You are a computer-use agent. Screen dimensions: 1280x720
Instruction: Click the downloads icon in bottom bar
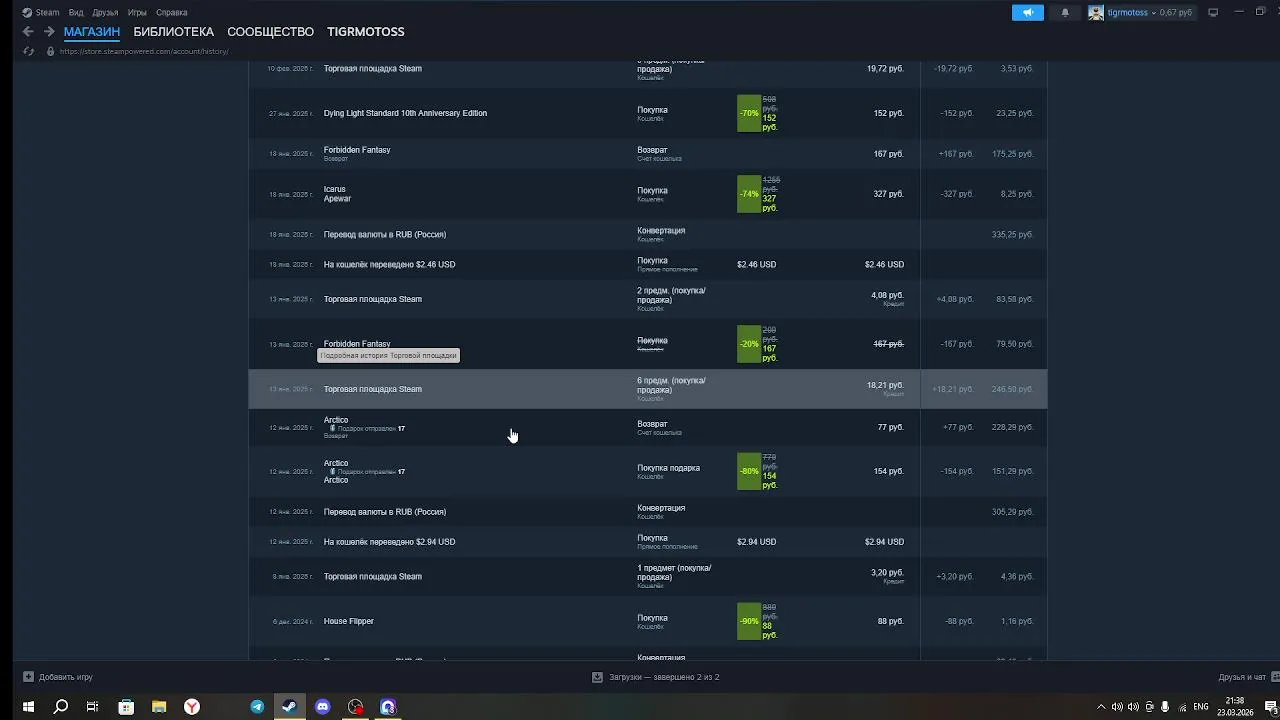597,677
